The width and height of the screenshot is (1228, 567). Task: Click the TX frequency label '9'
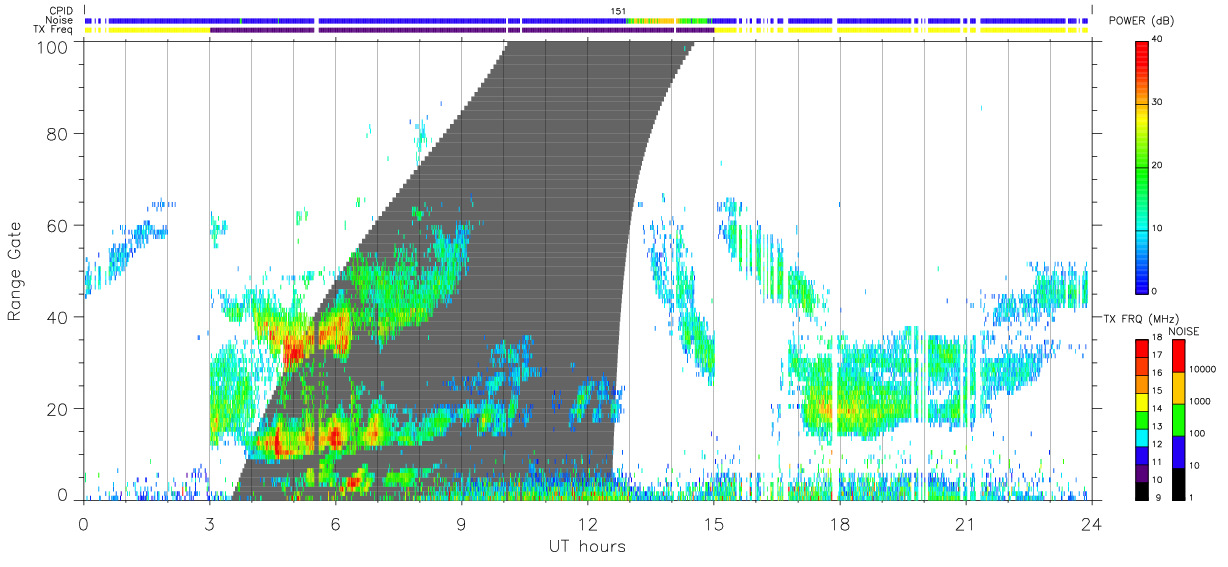[1160, 496]
